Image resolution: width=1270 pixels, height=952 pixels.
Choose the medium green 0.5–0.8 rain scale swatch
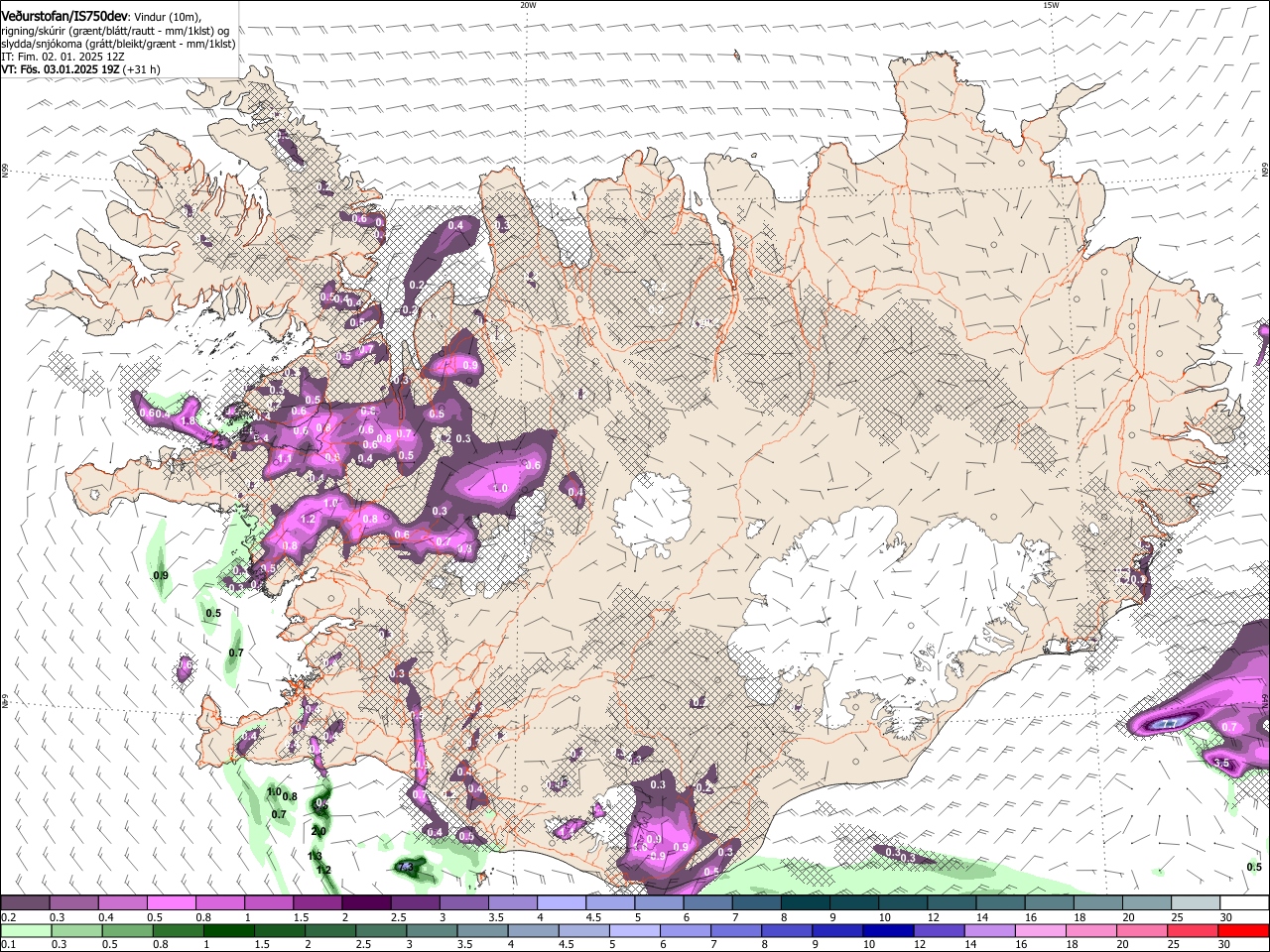point(127,930)
